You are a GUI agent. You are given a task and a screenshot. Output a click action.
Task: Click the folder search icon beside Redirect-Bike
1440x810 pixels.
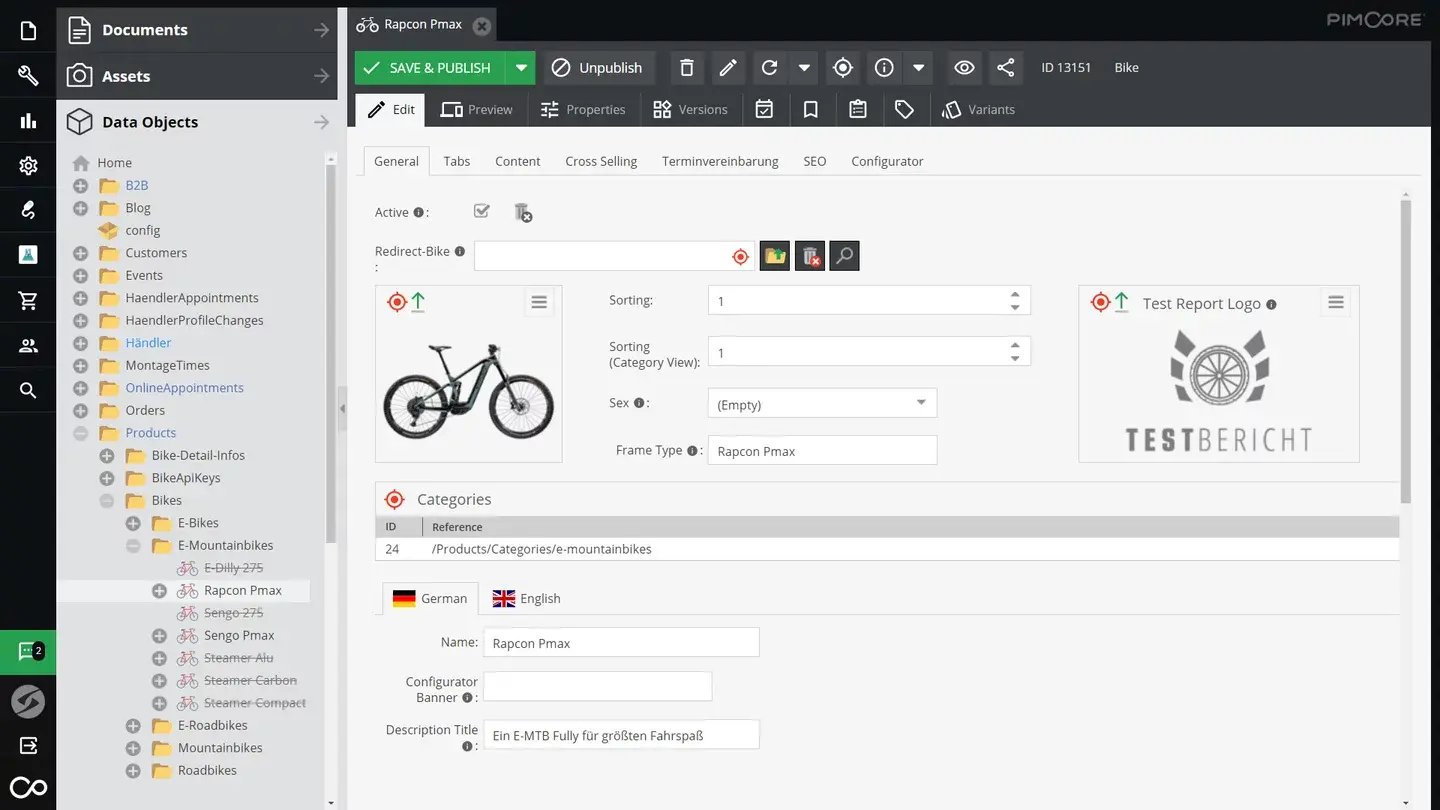(x=775, y=256)
